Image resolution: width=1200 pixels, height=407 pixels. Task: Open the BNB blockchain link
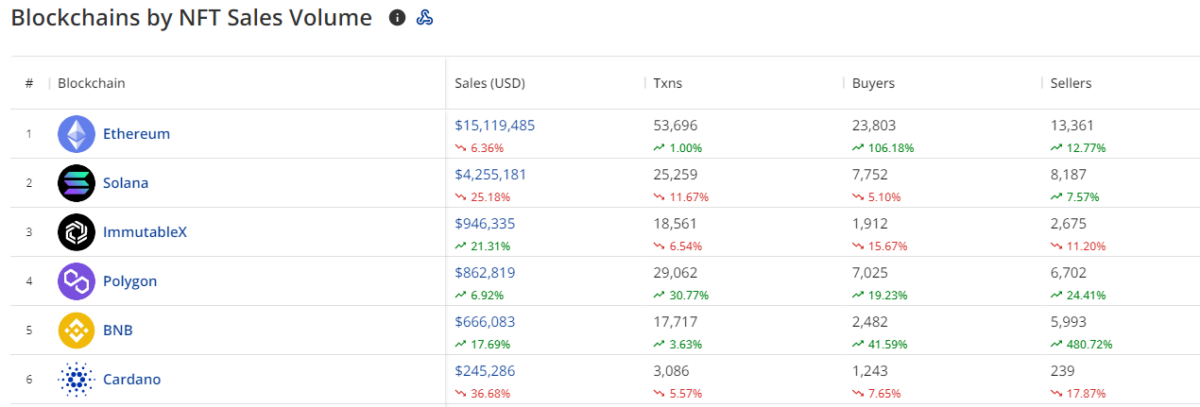(118, 330)
